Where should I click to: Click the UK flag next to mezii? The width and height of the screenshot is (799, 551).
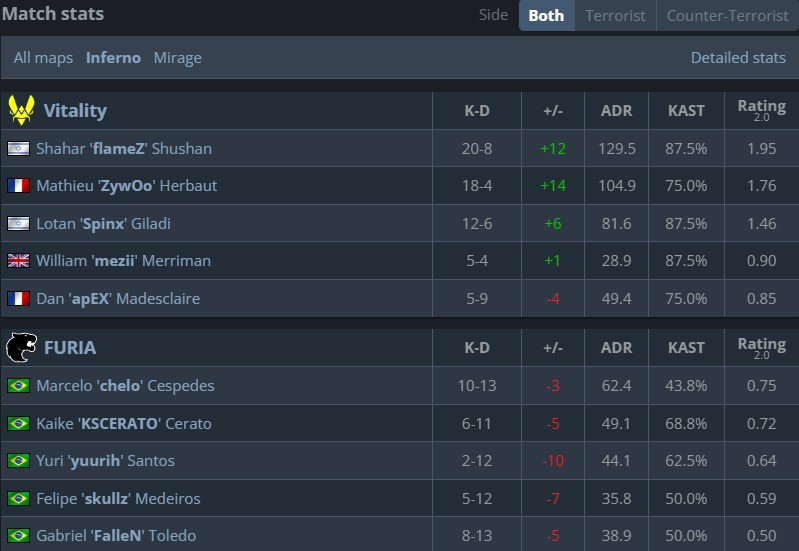click(18, 260)
